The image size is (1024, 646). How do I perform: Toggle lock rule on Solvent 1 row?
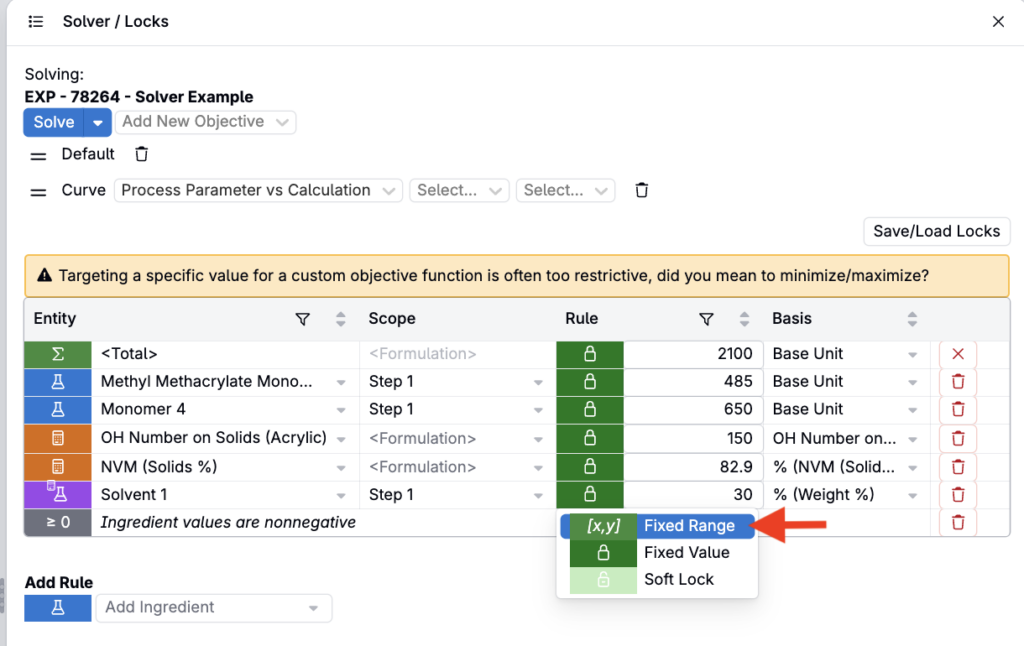click(x=590, y=495)
